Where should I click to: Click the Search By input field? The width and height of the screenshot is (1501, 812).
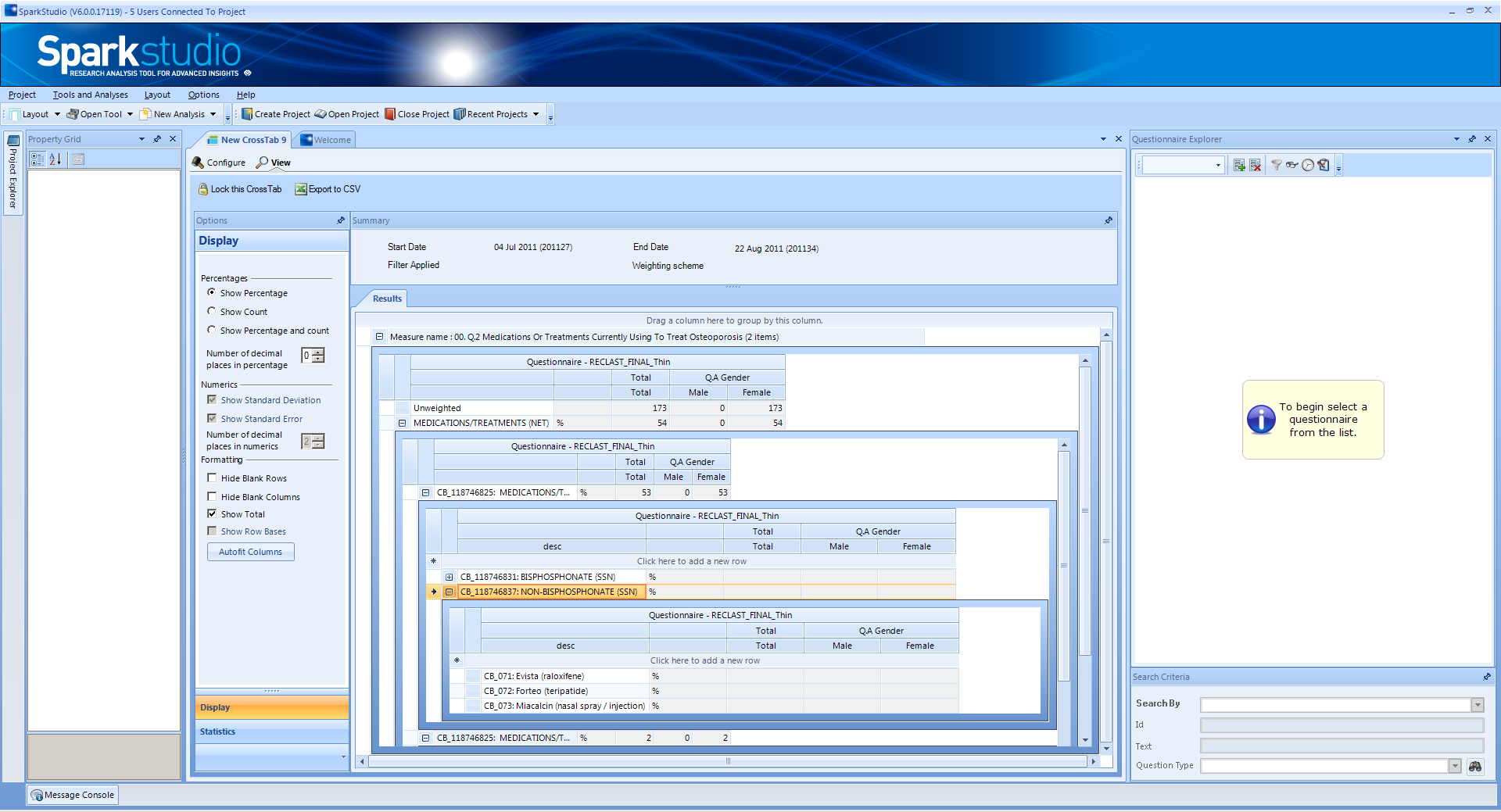pyautogui.click(x=1335, y=705)
